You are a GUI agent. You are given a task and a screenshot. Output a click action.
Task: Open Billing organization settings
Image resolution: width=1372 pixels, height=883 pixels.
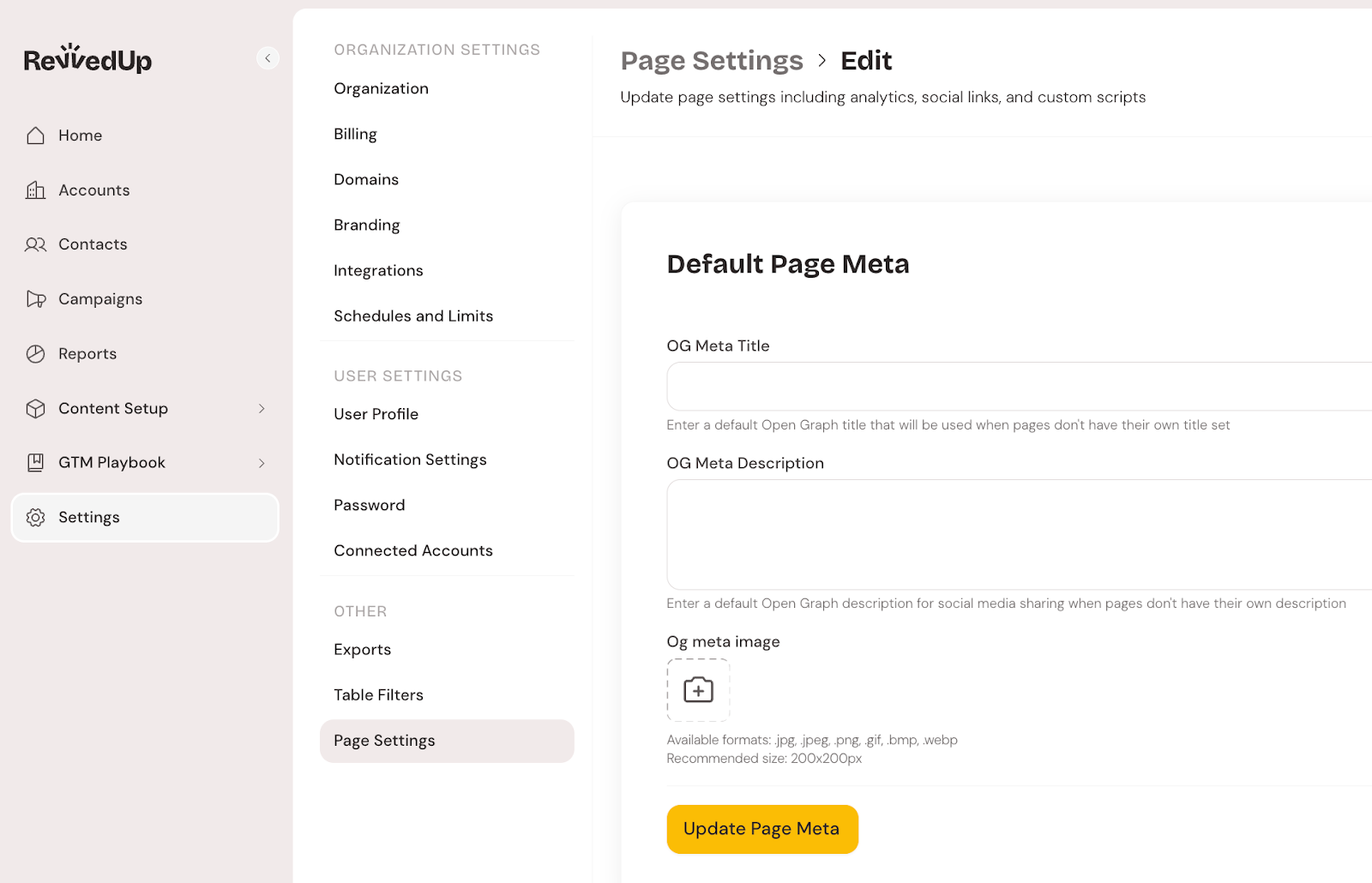click(355, 134)
